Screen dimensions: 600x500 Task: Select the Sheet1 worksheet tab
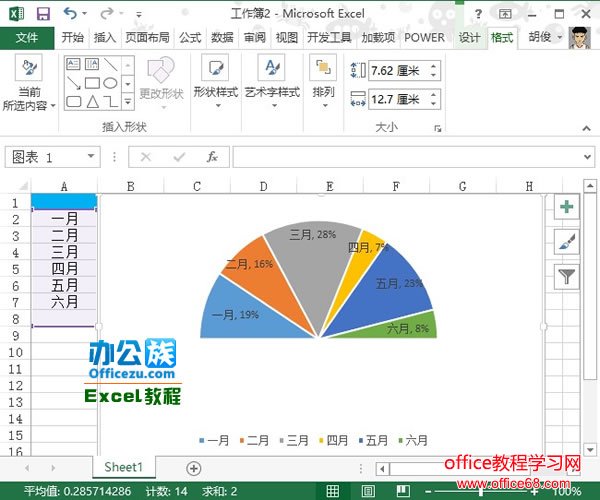[x=124, y=467]
